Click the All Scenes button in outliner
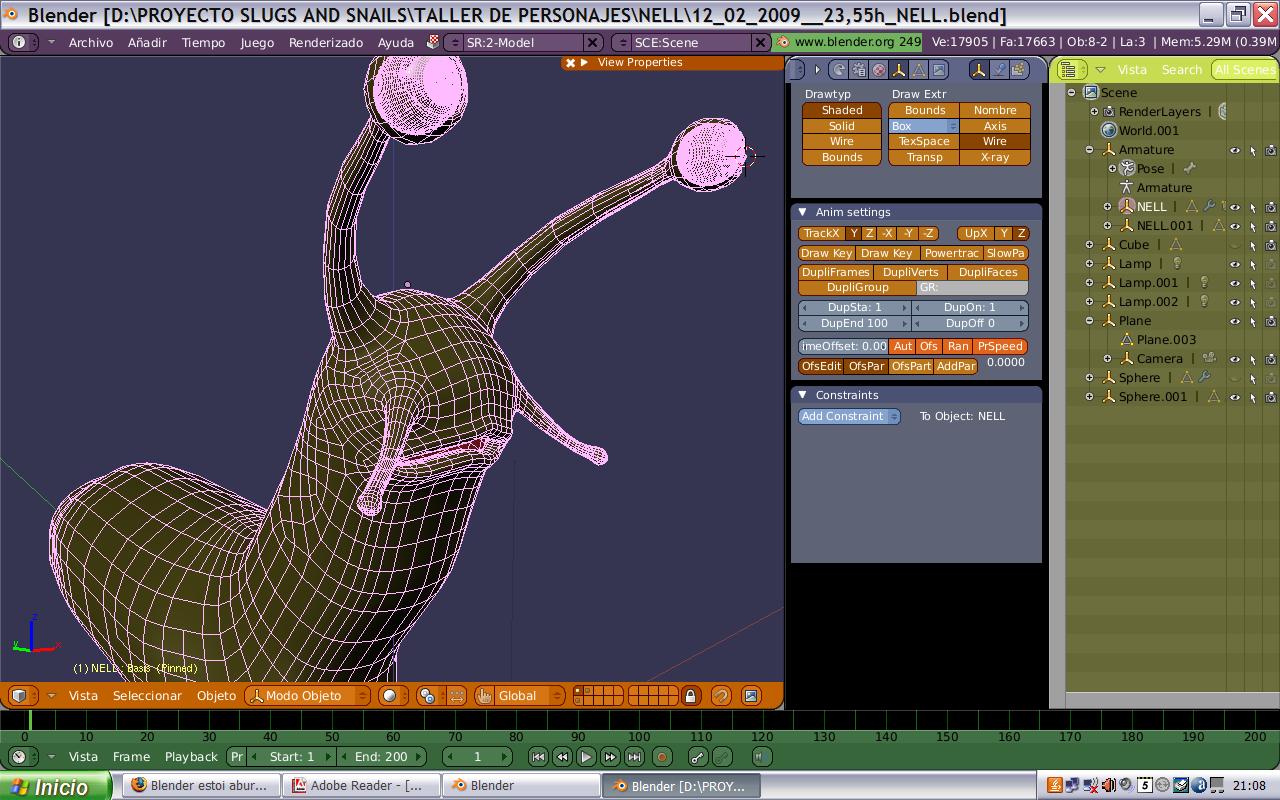 pos(1245,69)
